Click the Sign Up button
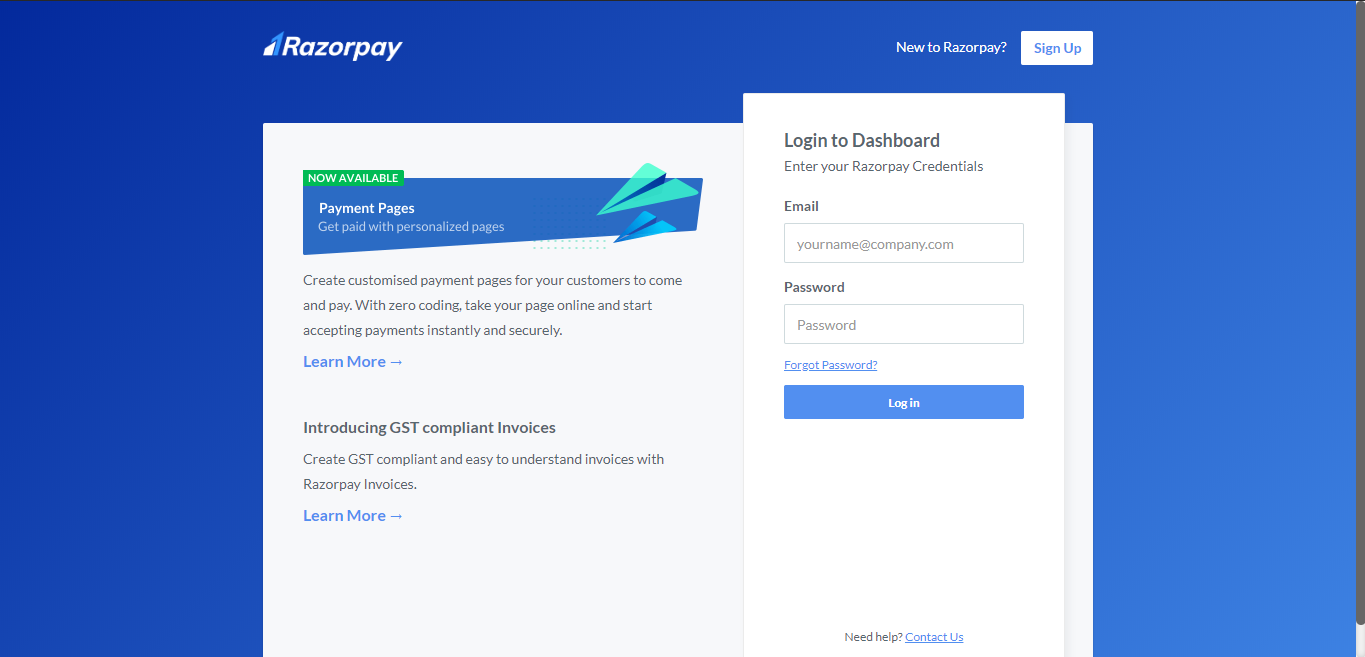The height and width of the screenshot is (657, 1365). (x=1057, y=48)
